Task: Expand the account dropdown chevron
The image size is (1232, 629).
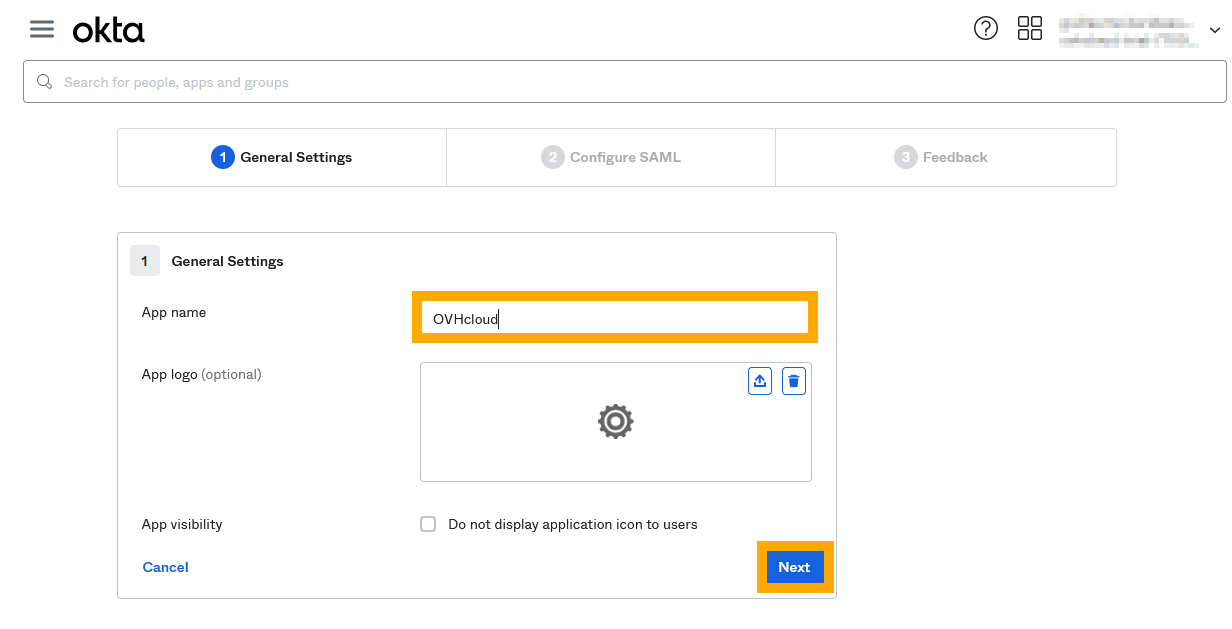Action: click(x=1215, y=31)
